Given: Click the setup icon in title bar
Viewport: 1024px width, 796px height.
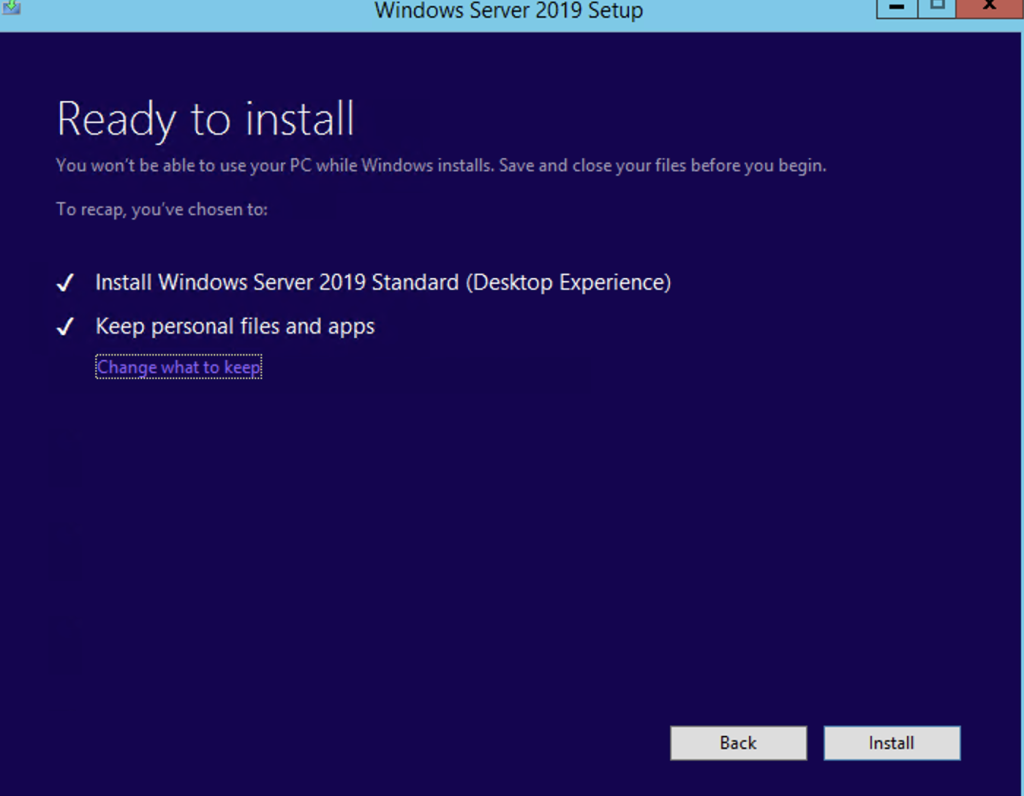Looking at the screenshot, I should (11, 7).
